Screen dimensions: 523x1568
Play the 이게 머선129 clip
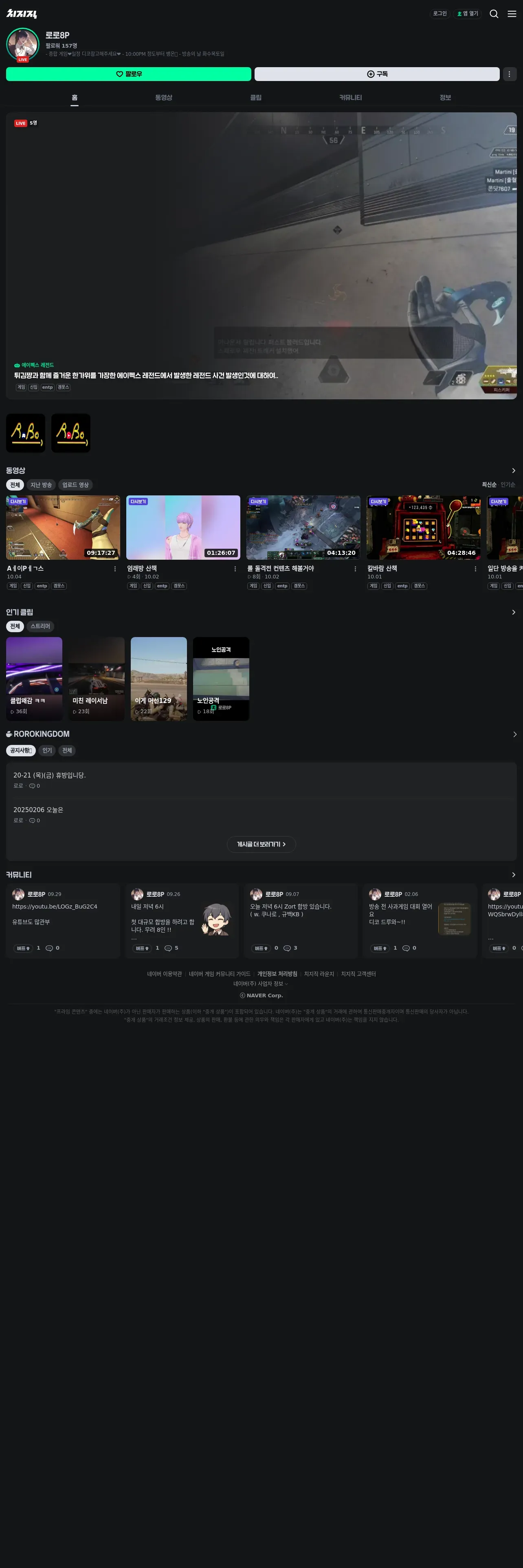pos(159,679)
